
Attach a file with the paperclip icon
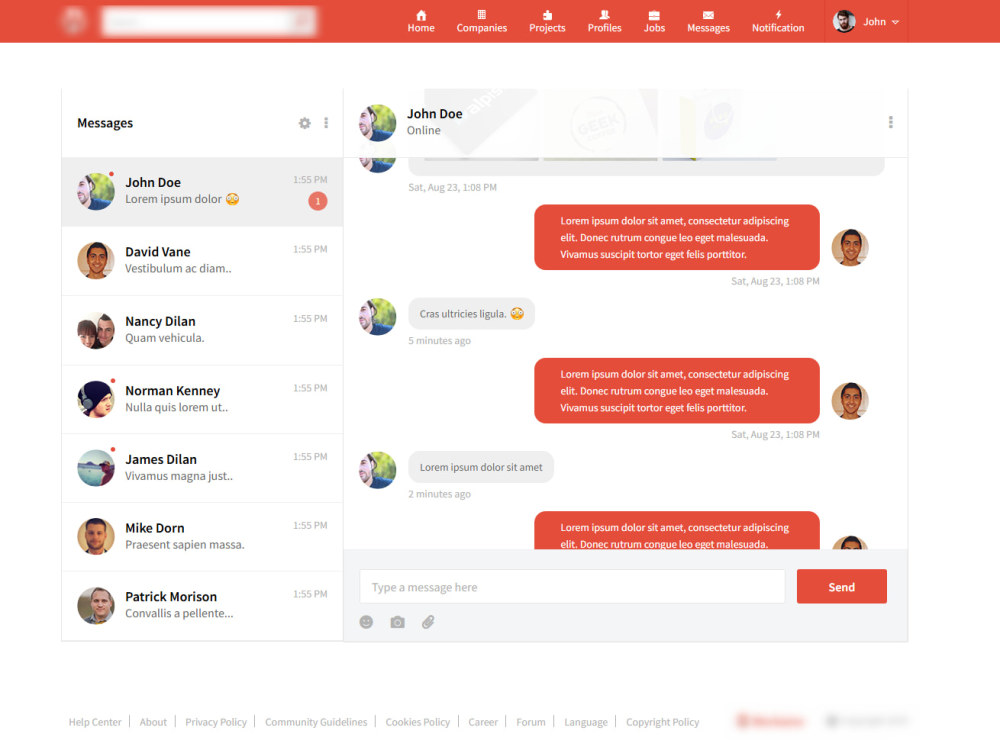(428, 622)
